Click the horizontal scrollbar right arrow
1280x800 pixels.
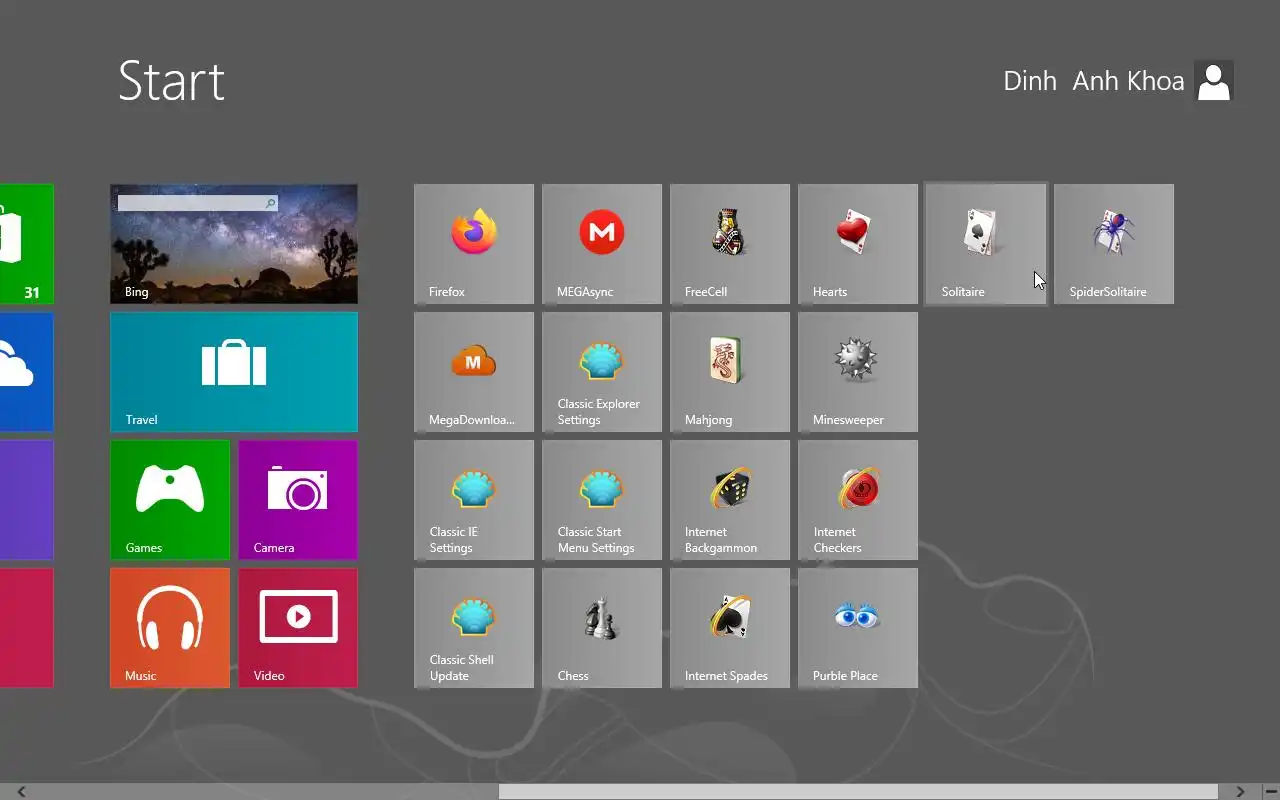[x=1240, y=791]
